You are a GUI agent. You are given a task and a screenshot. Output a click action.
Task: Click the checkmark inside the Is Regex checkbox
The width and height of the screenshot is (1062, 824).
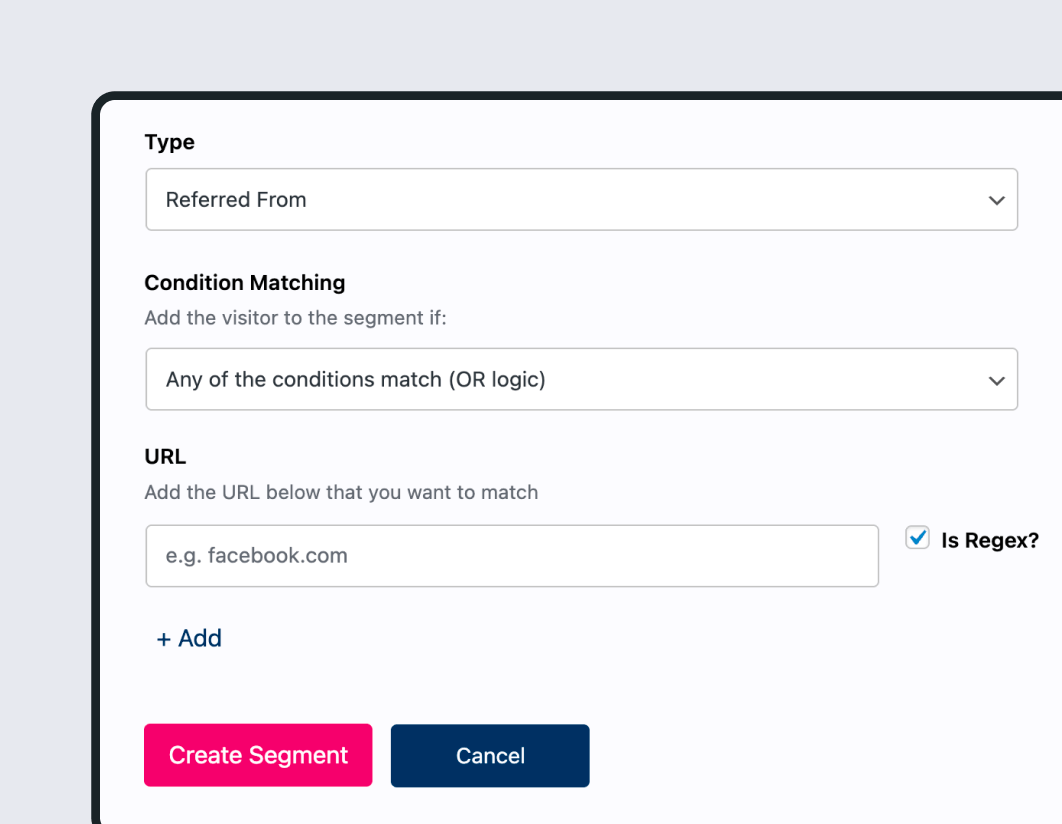(917, 538)
